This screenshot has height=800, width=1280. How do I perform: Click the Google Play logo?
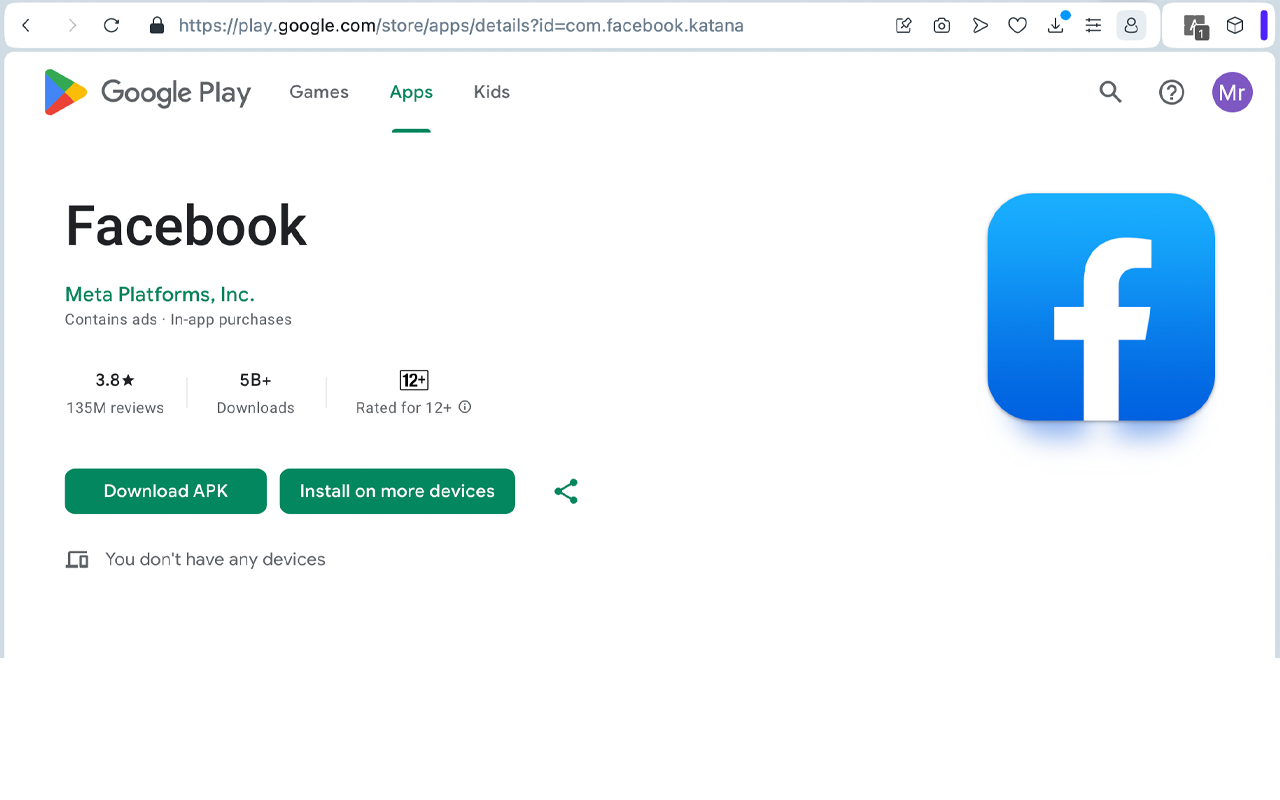click(x=148, y=92)
